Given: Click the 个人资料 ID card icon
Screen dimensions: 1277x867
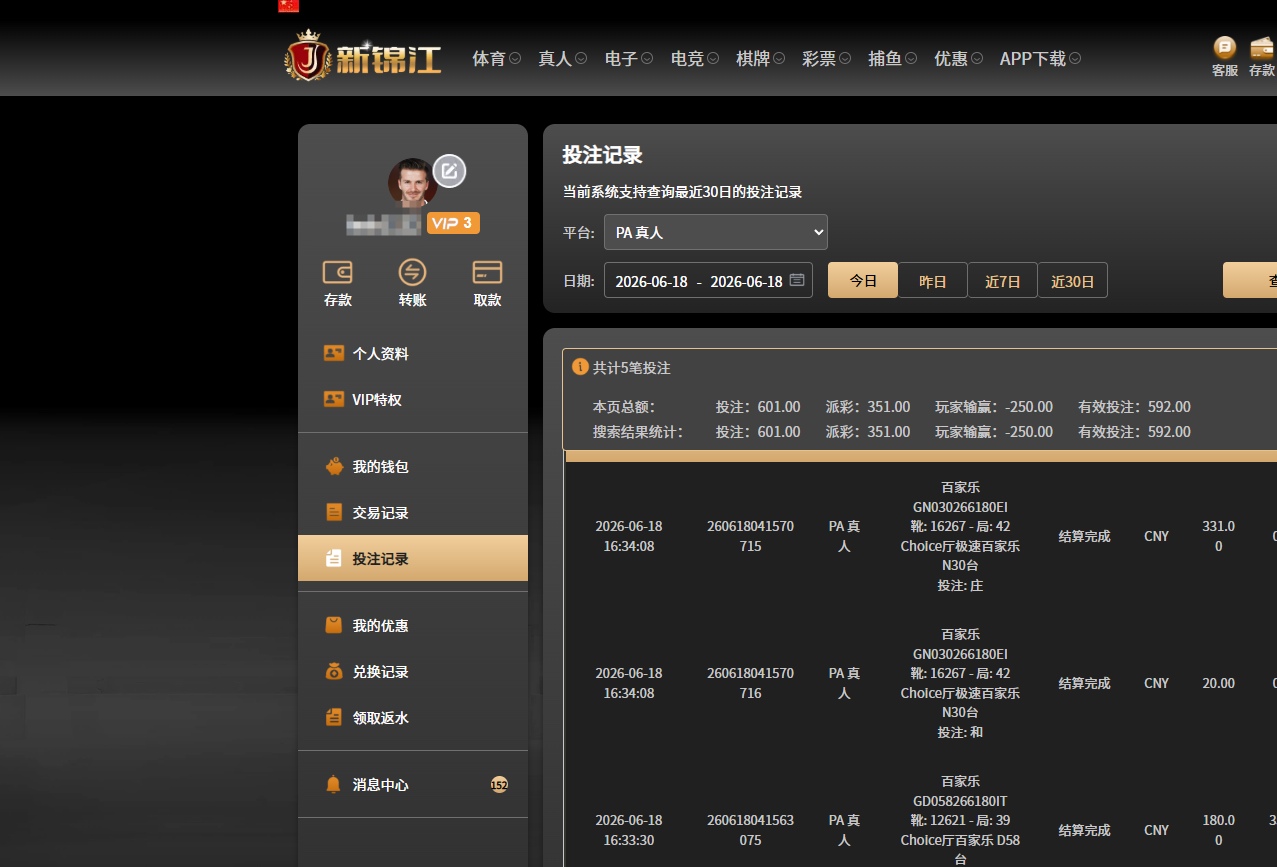Looking at the screenshot, I should [x=334, y=353].
